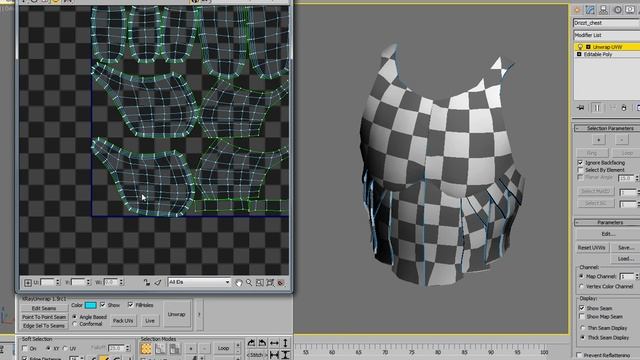
Task: Select Thick Seam Display radio button
Action: [582, 338]
